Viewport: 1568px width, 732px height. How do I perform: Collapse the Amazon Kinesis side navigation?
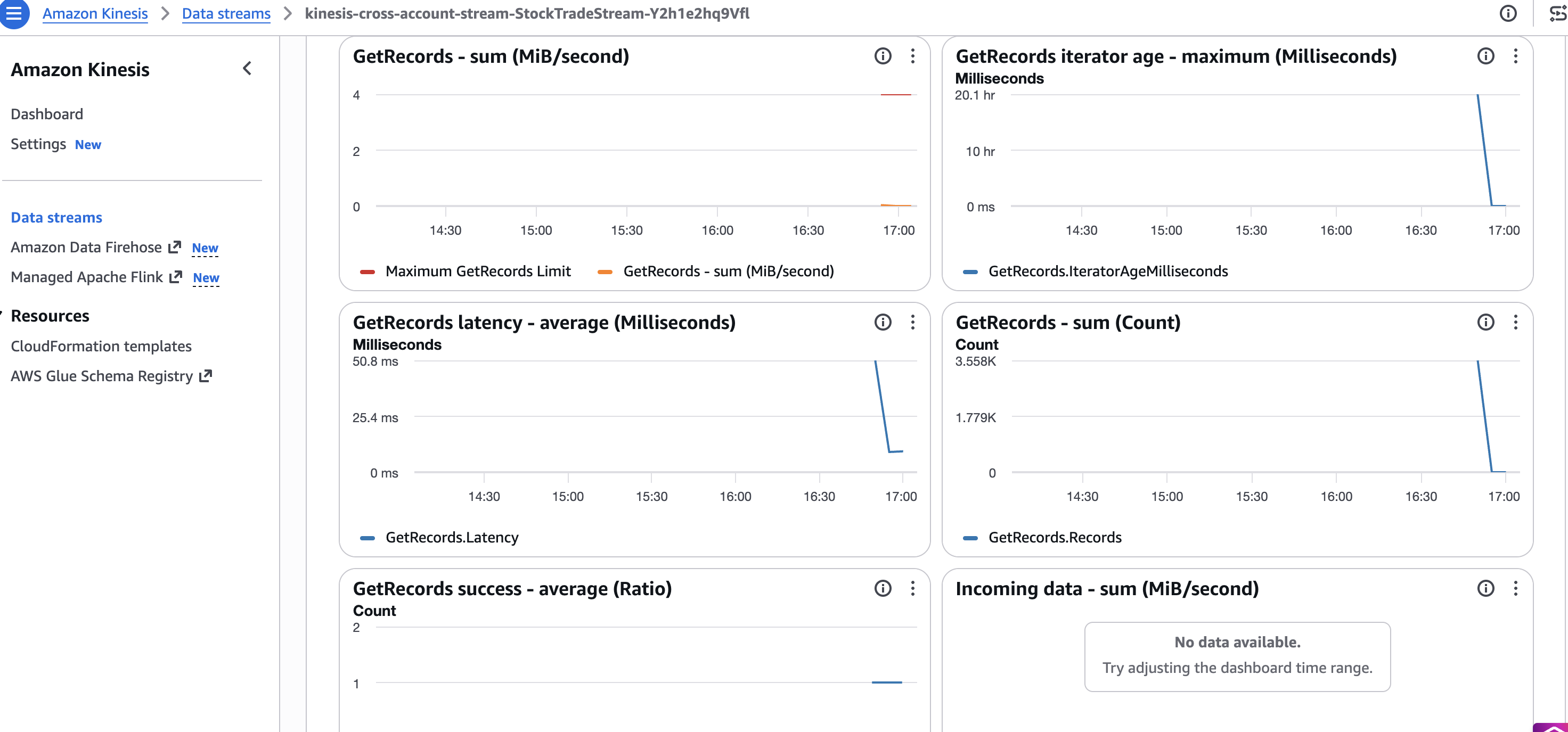tap(247, 69)
